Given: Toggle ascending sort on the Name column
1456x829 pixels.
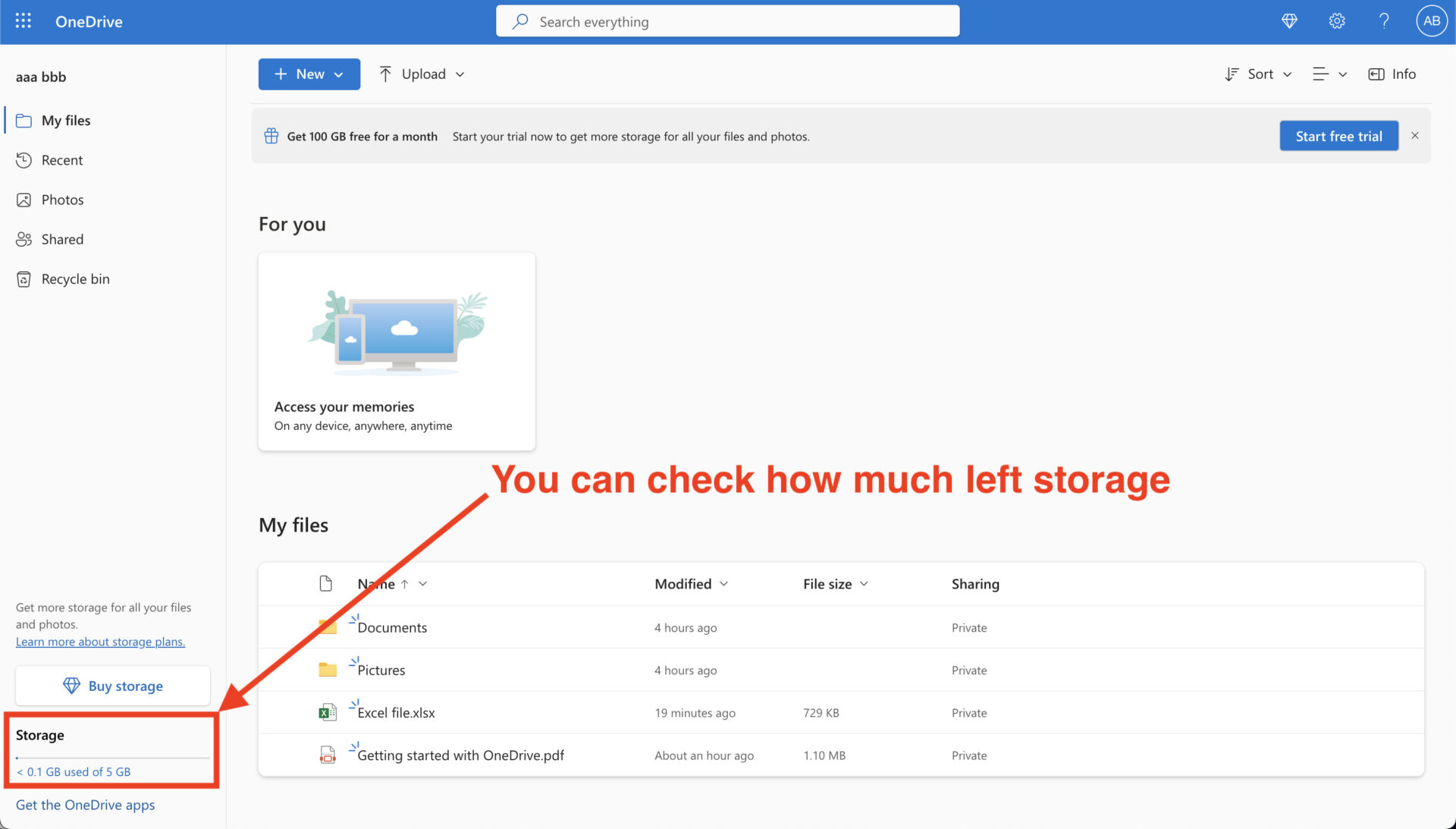Looking at the screenshot, I should pyautogui.click(x=406, y=584).
